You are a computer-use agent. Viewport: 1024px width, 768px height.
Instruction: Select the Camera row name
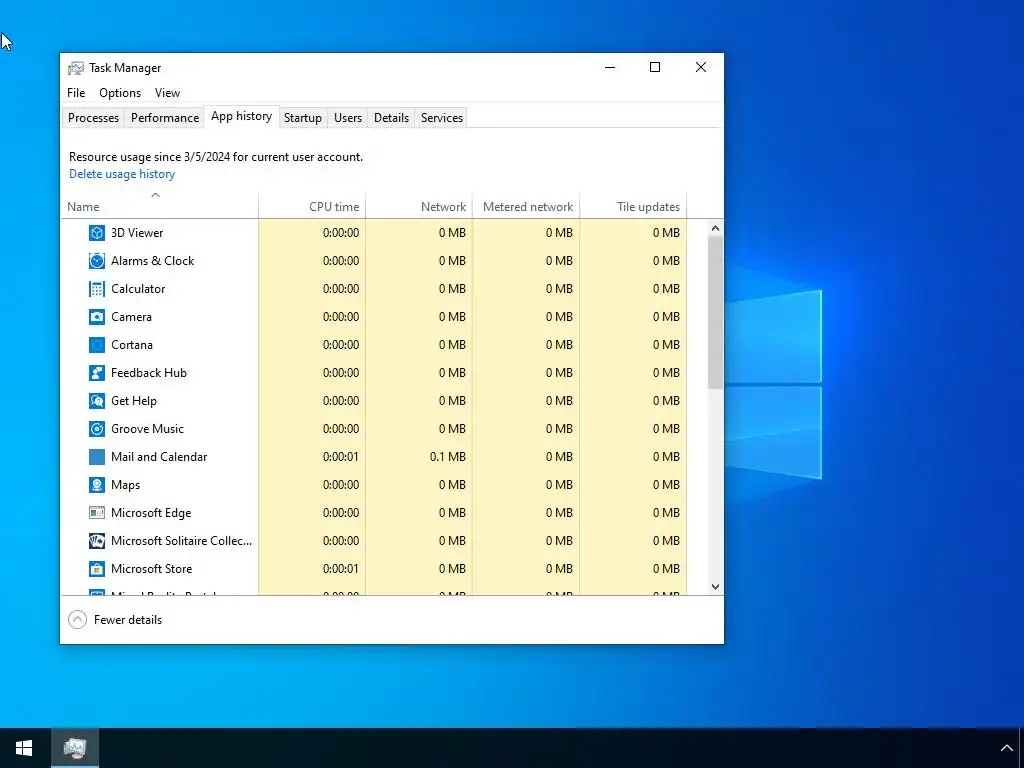coord(131,317)
